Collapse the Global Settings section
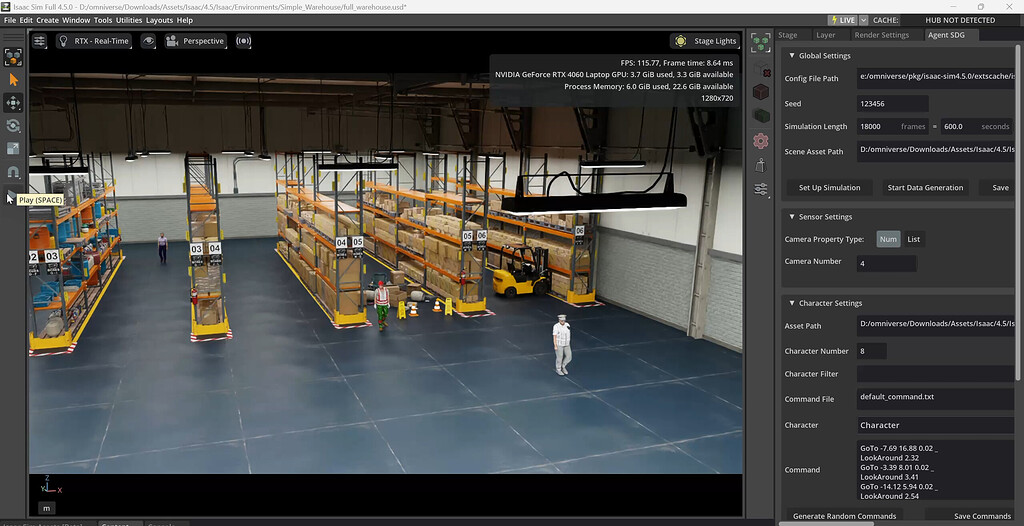Viewport: 1024px width, 526px height. pos(792,56)
